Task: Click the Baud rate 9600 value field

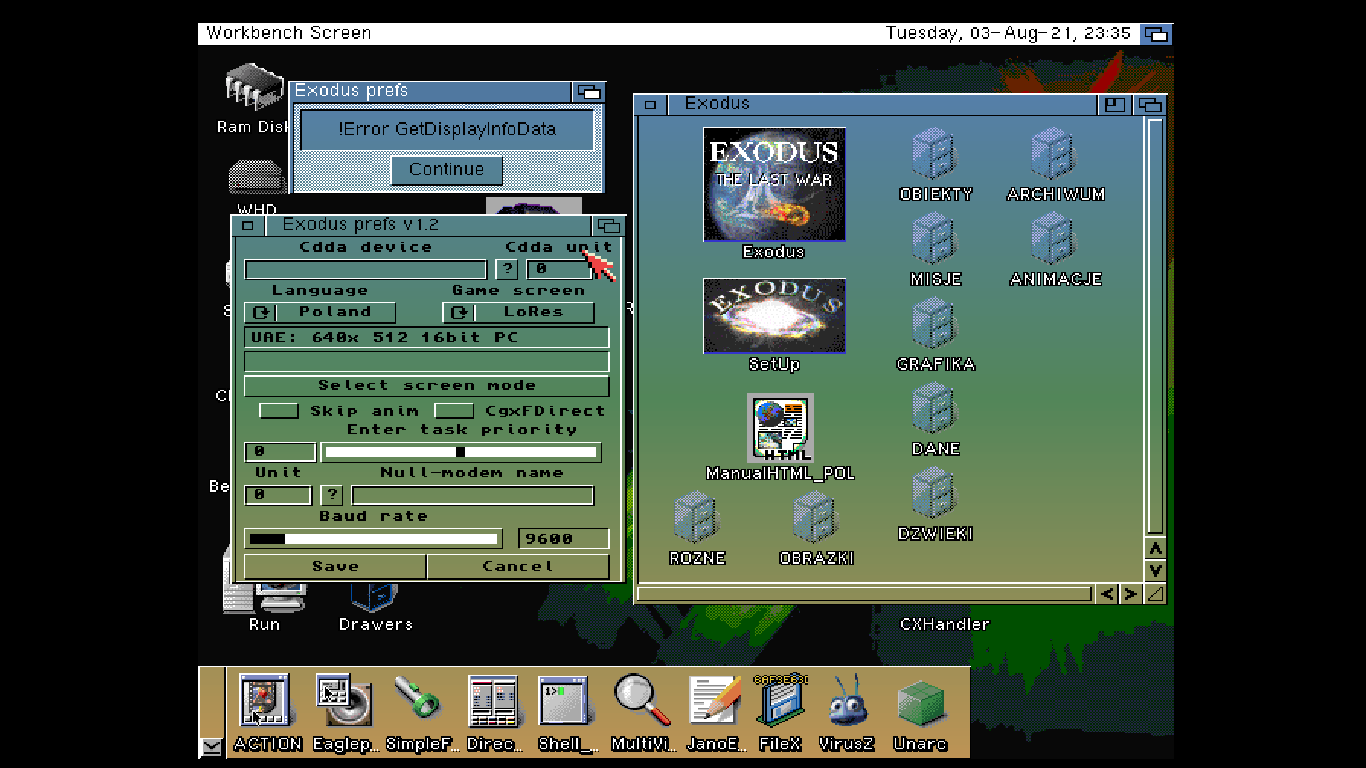Action: 564,539
